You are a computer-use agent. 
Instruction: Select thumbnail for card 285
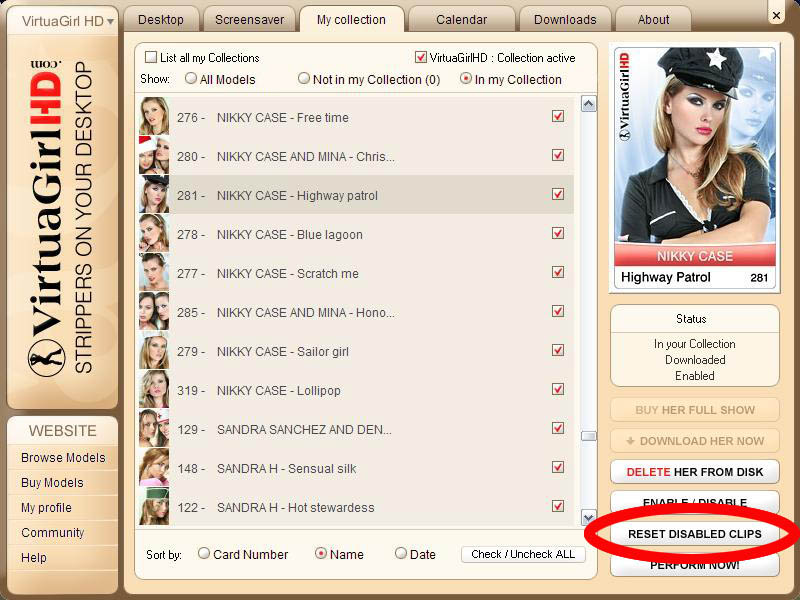[154, 311]
